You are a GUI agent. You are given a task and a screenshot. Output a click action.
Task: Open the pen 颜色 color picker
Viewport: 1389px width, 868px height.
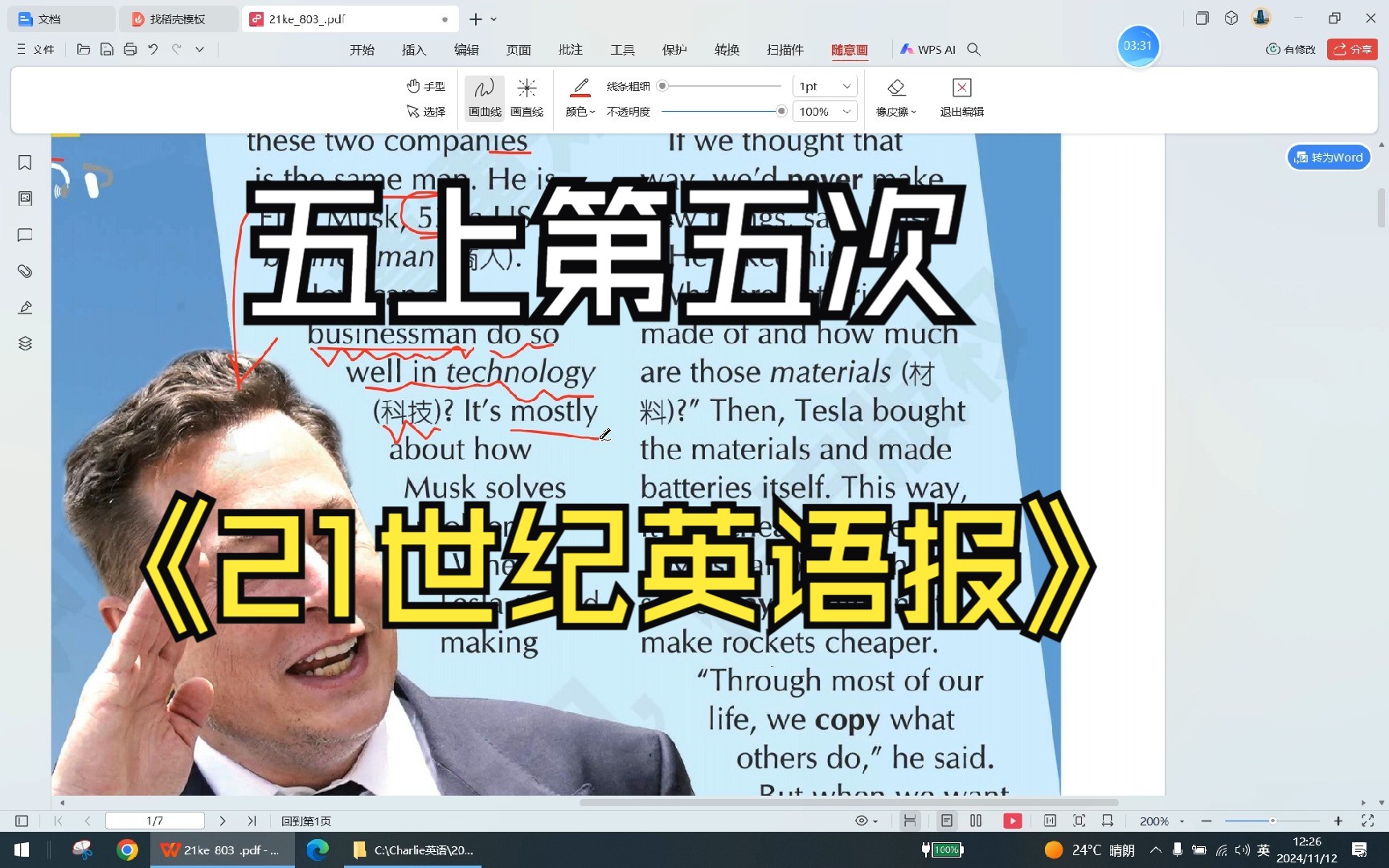tap(580, 98)
